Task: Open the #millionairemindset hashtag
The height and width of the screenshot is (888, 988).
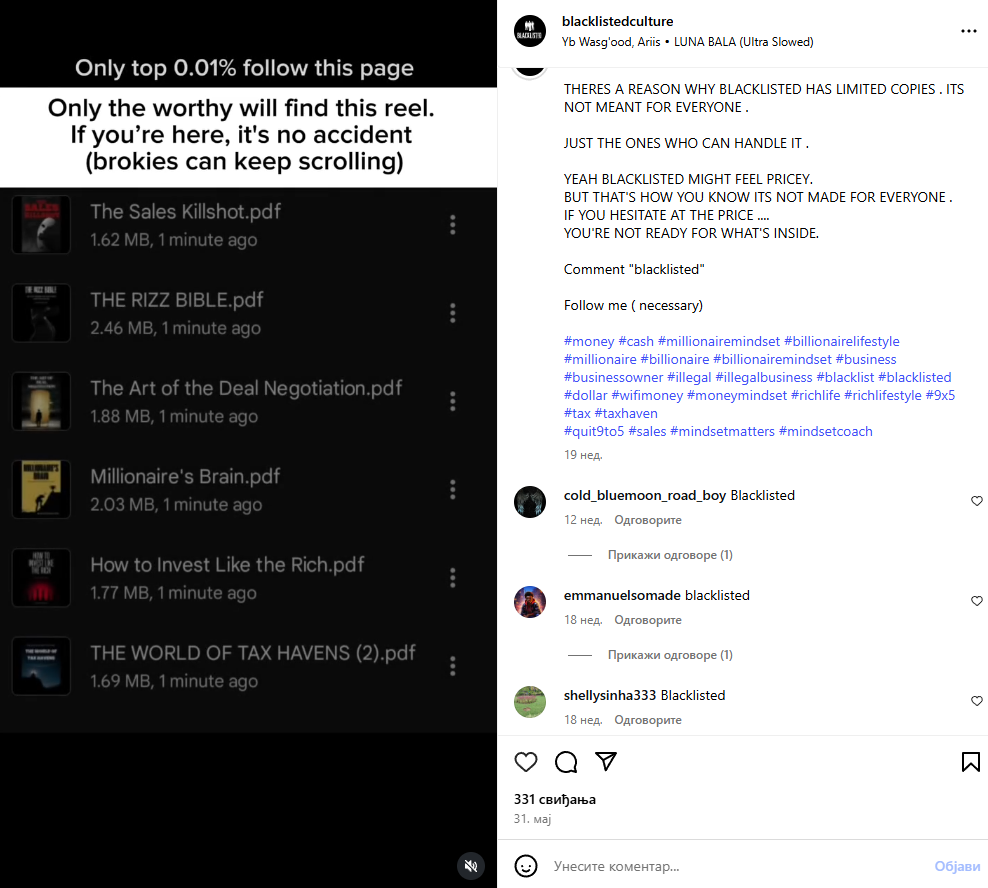Action: coord(718,342)
